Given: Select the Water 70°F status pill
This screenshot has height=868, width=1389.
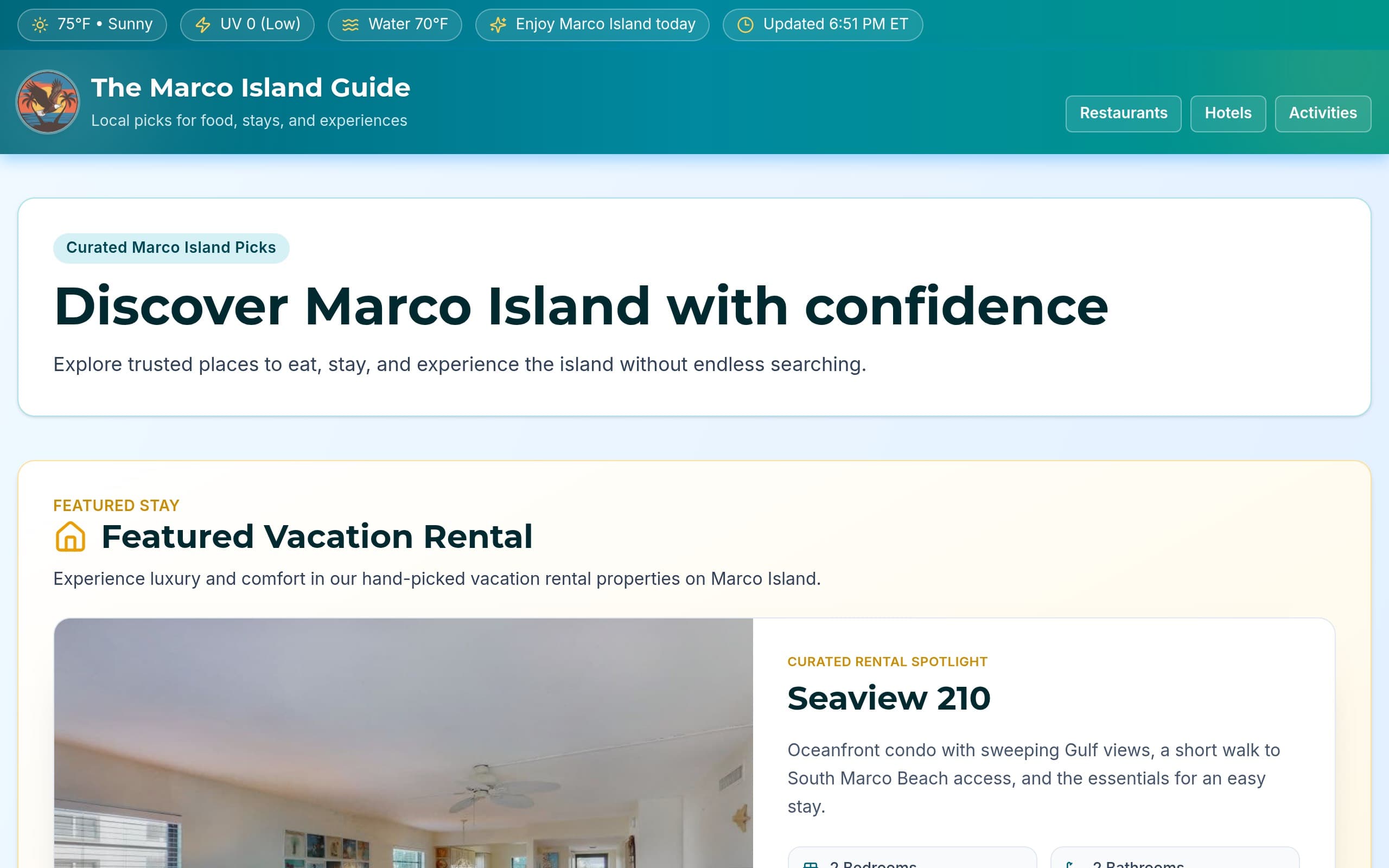Looking at the screenshot, I should coord(395,24).
